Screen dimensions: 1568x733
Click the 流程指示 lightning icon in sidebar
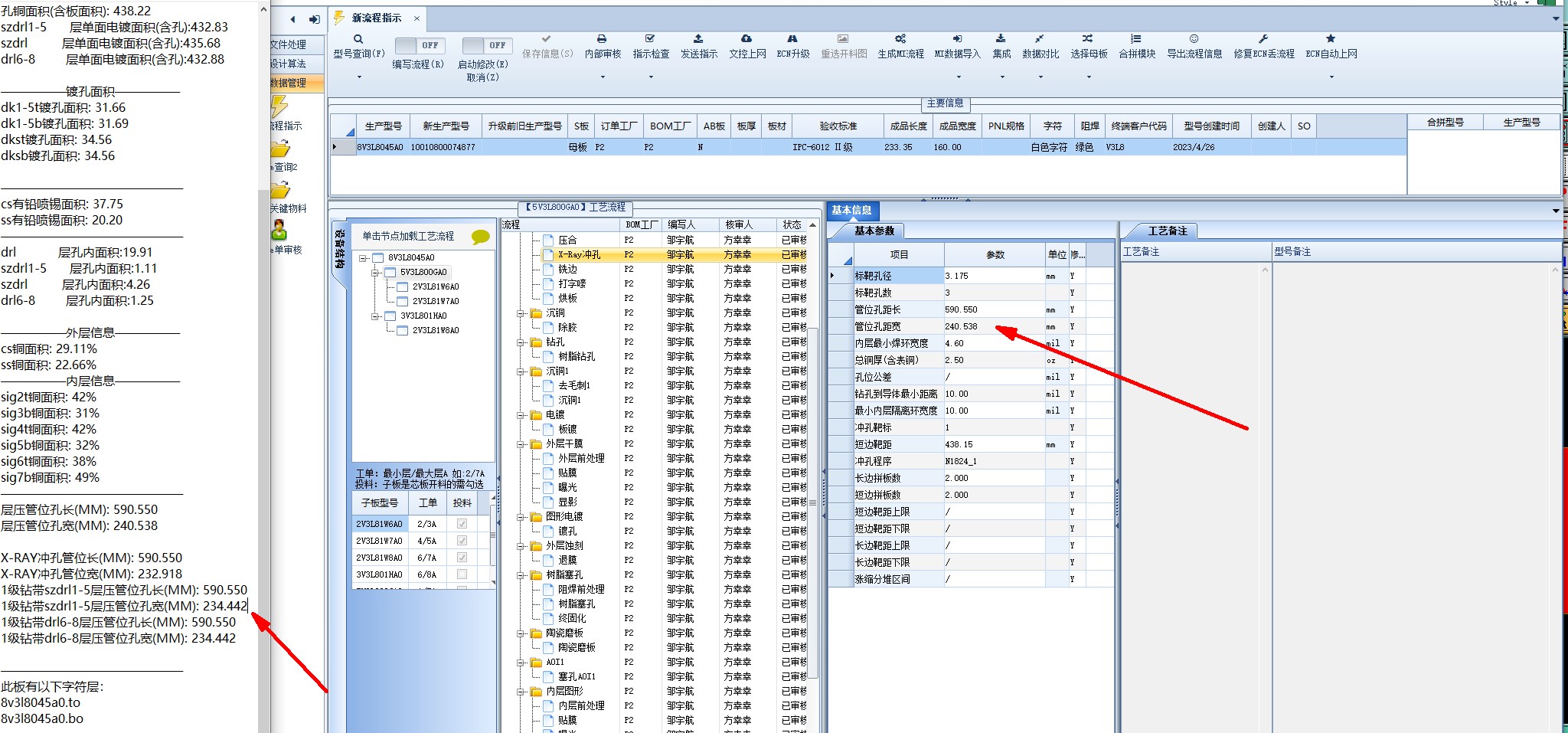(x=279, y=107)
